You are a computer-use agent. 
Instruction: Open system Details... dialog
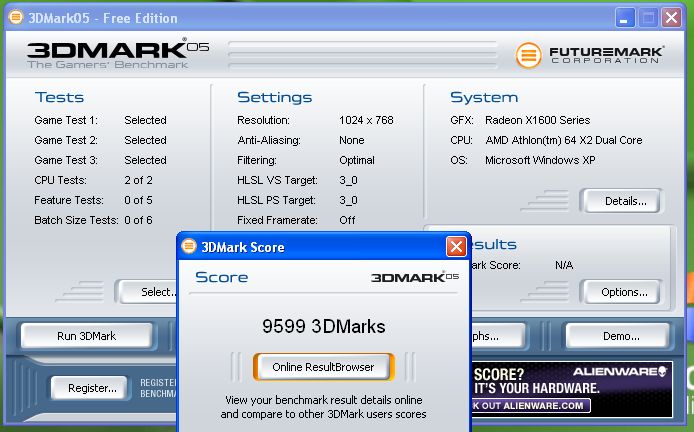(626, 201)
